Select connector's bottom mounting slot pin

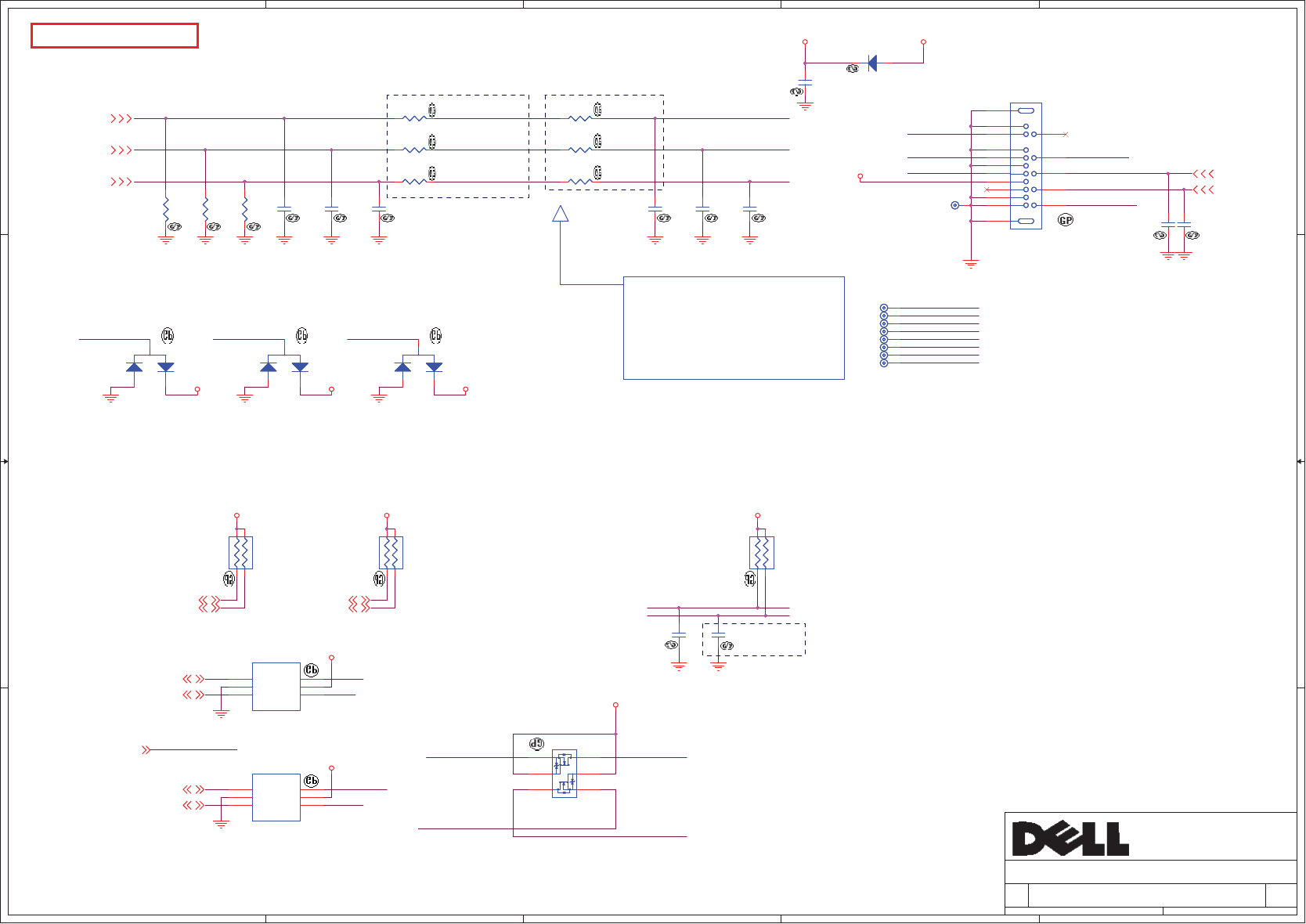click(1026, 222)
